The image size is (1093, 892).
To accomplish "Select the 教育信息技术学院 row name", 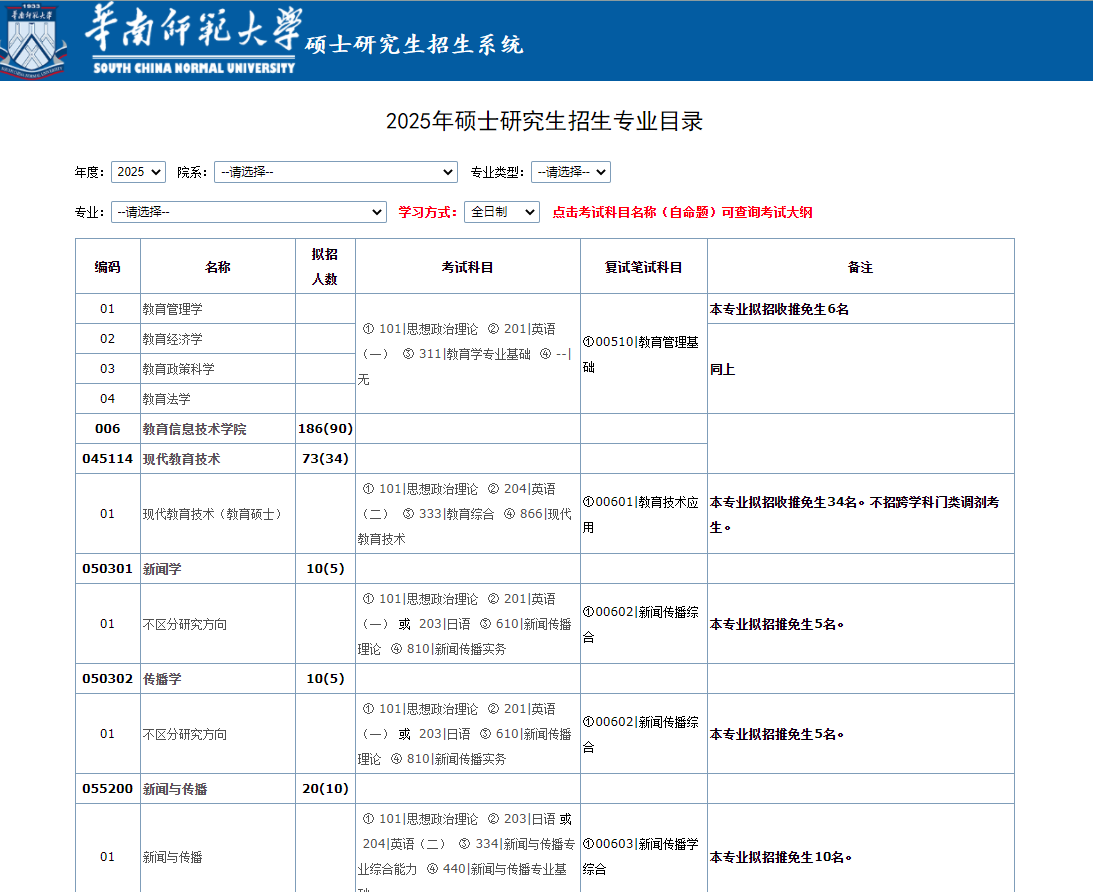I will pos(194,429).
